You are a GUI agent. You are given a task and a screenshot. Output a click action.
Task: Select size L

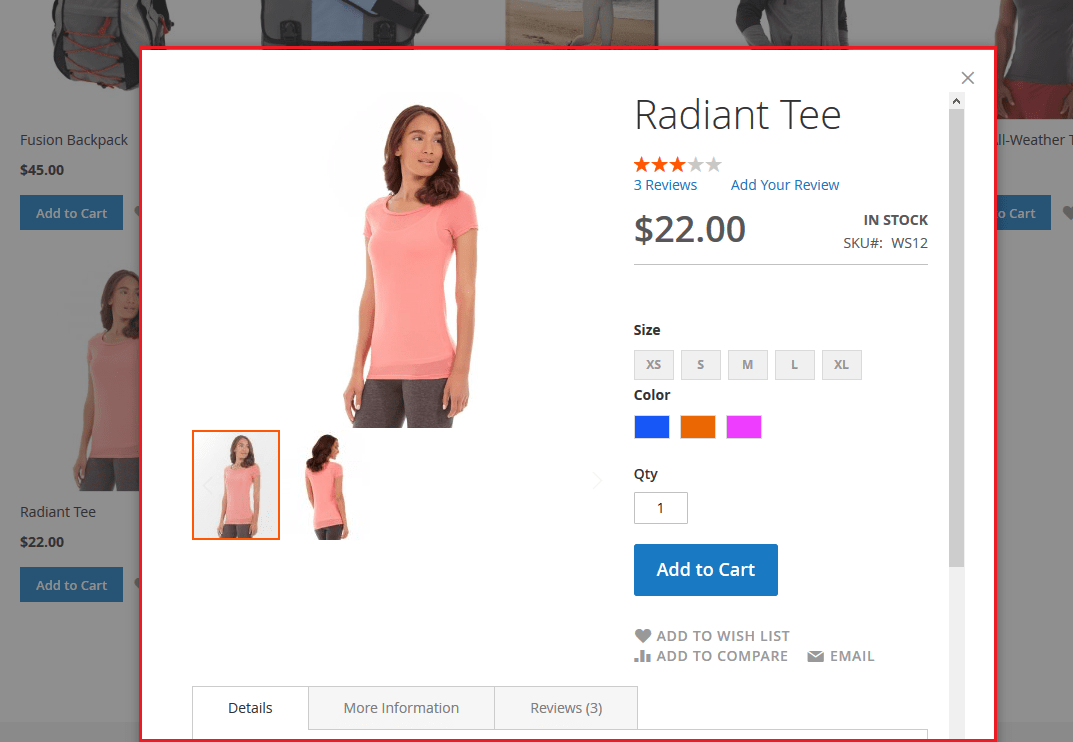tap(794, 365)
